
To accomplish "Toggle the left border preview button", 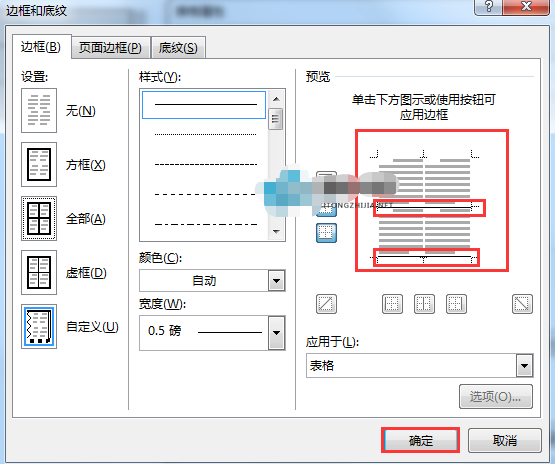I will [392, 304].
